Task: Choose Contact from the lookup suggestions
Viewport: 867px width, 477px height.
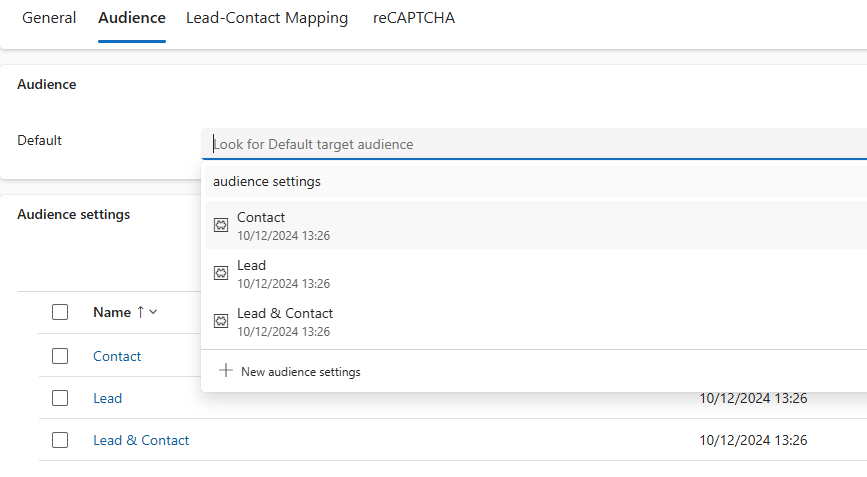Action: tap(261, 218)
